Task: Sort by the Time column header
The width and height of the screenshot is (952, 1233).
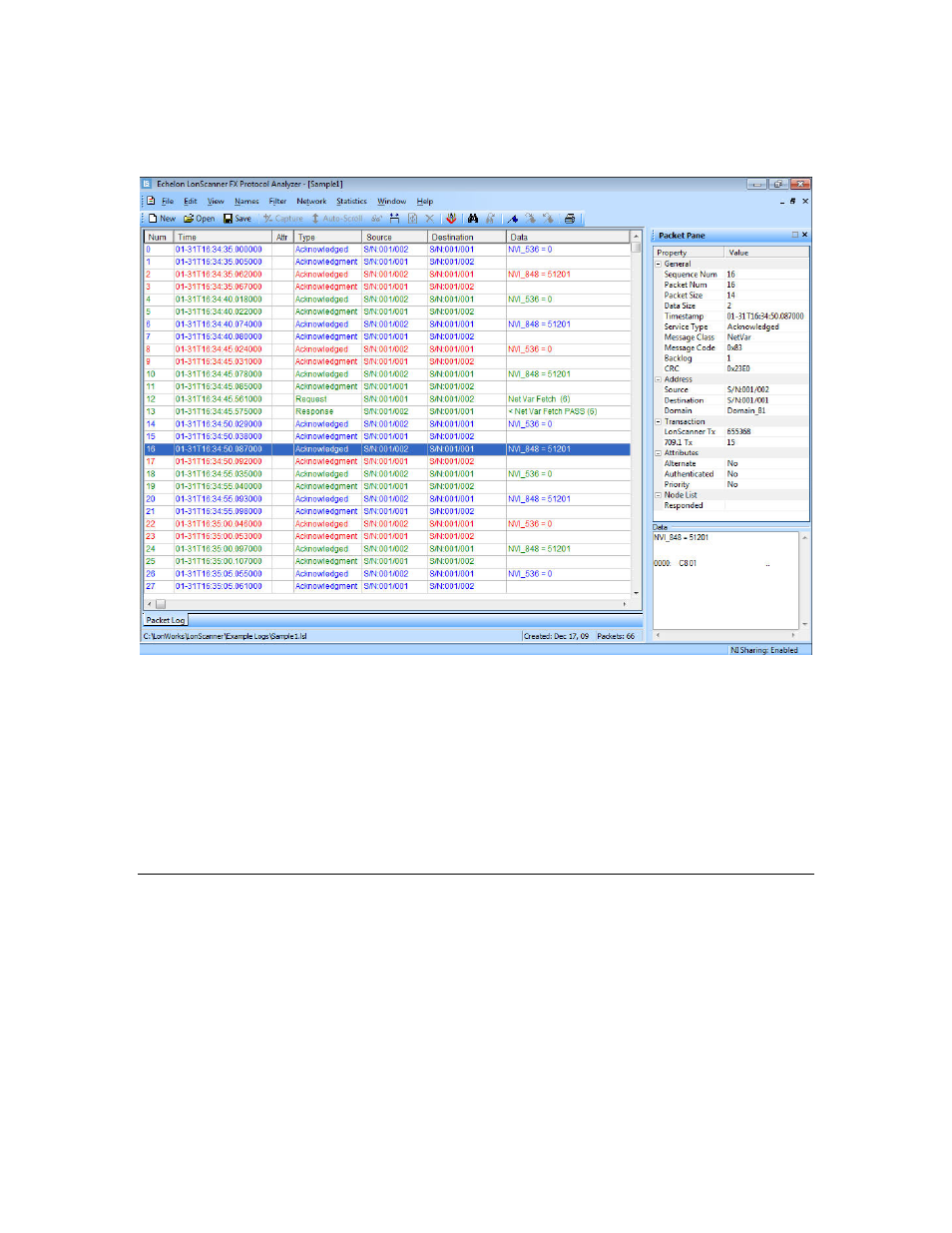Action: [x=224, y=238]
